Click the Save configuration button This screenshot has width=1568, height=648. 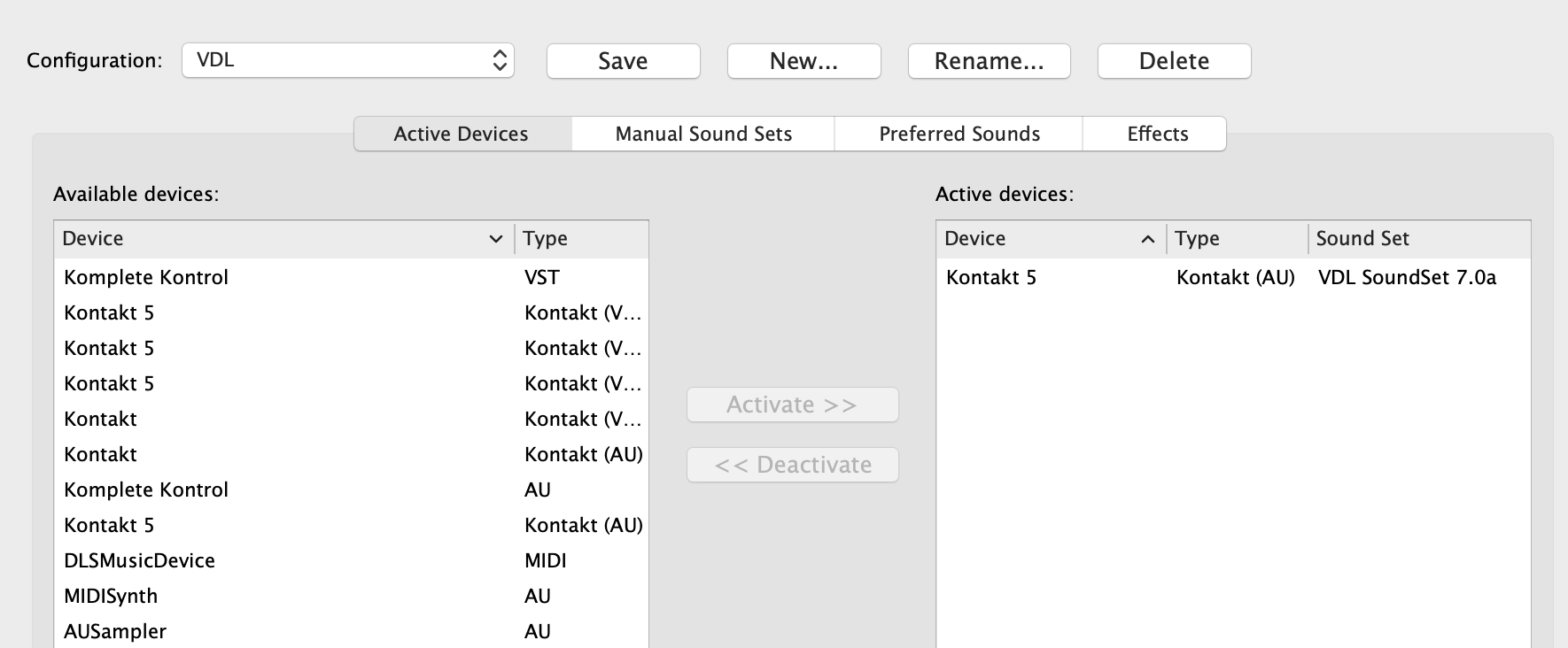pyautogui.click(x=623, y=61)
